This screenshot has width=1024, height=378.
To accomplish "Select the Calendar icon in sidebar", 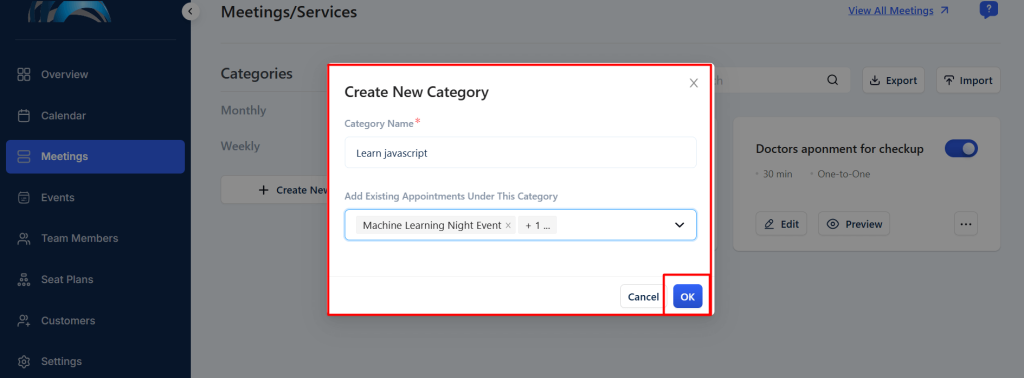I will point(24,116).
